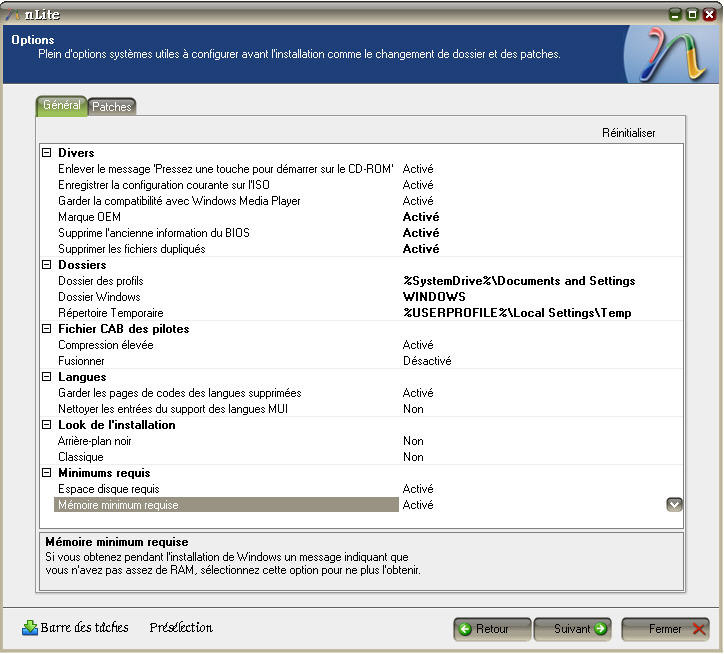Close nLite with the Fermer button

tap(665, 629)
